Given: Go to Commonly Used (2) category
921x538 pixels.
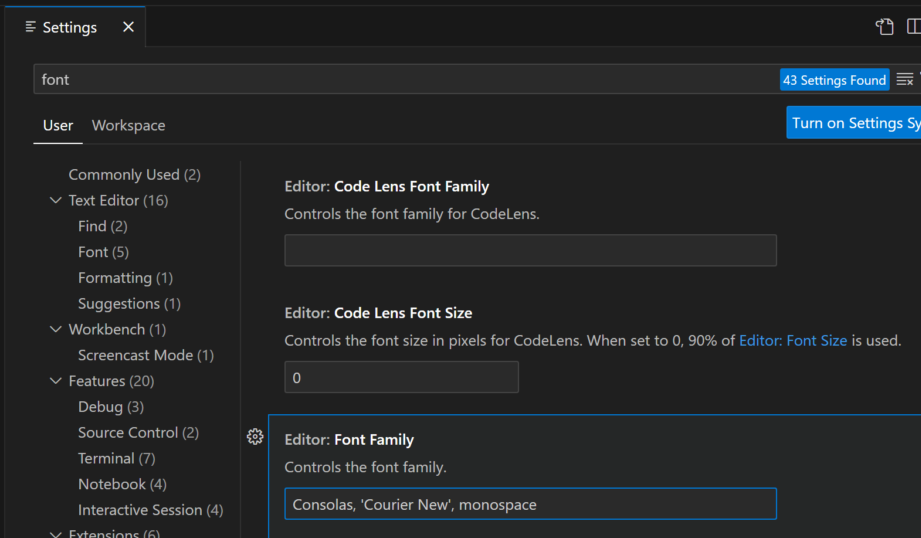Looking at the screenshot, I should coord(134,175).
